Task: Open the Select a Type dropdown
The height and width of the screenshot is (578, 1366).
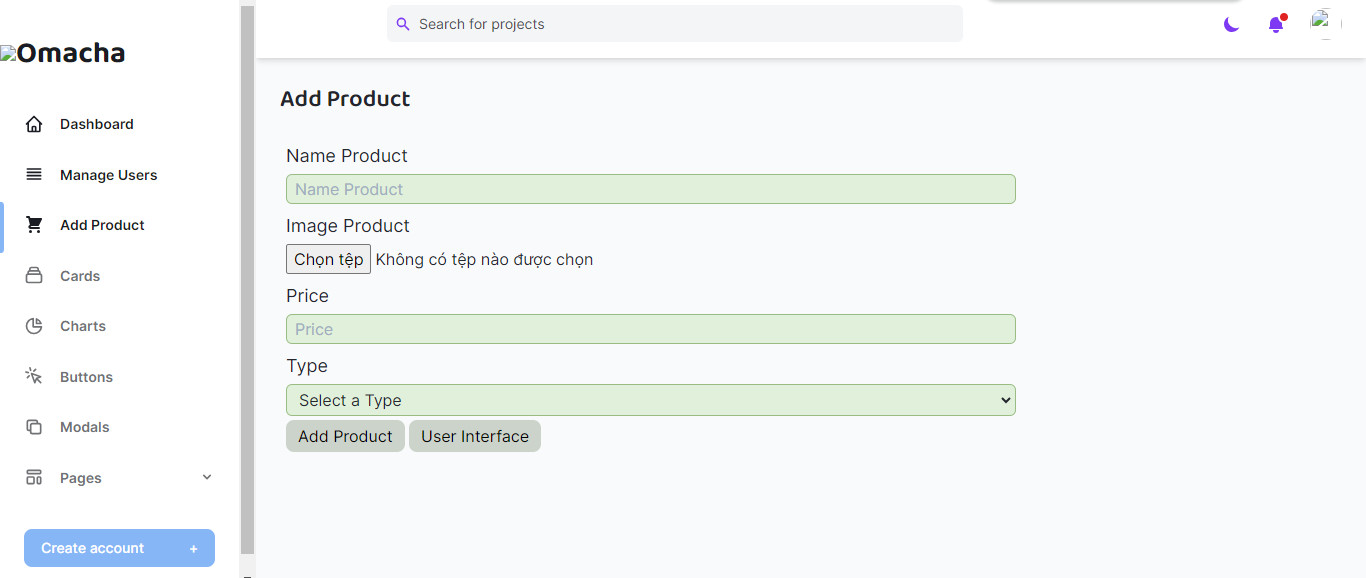Action: 651,400
